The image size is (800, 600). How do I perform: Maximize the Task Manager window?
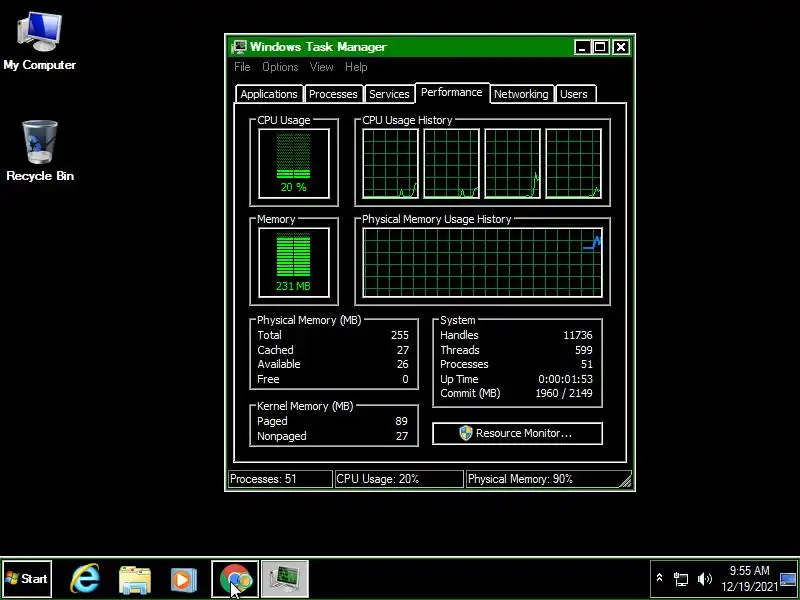tap(600, 47)
